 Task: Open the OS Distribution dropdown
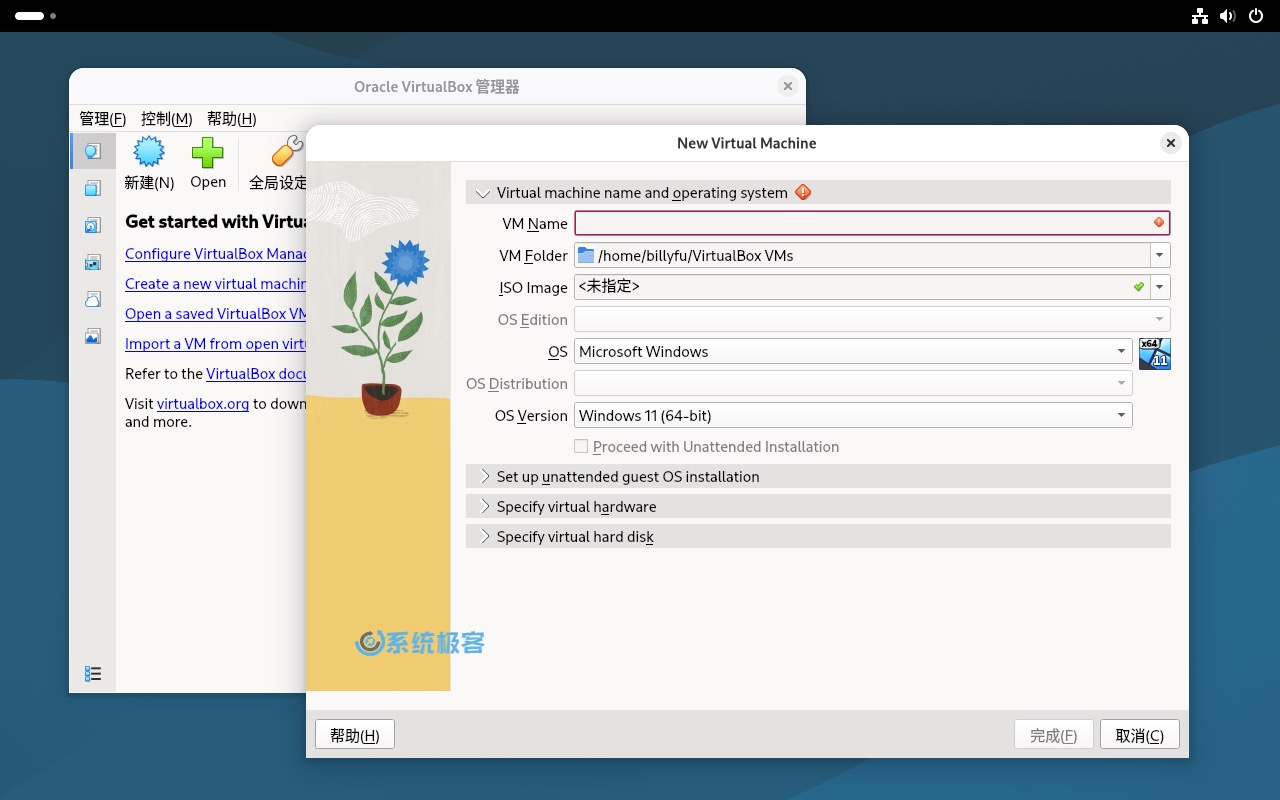click(x=853, y=383)
